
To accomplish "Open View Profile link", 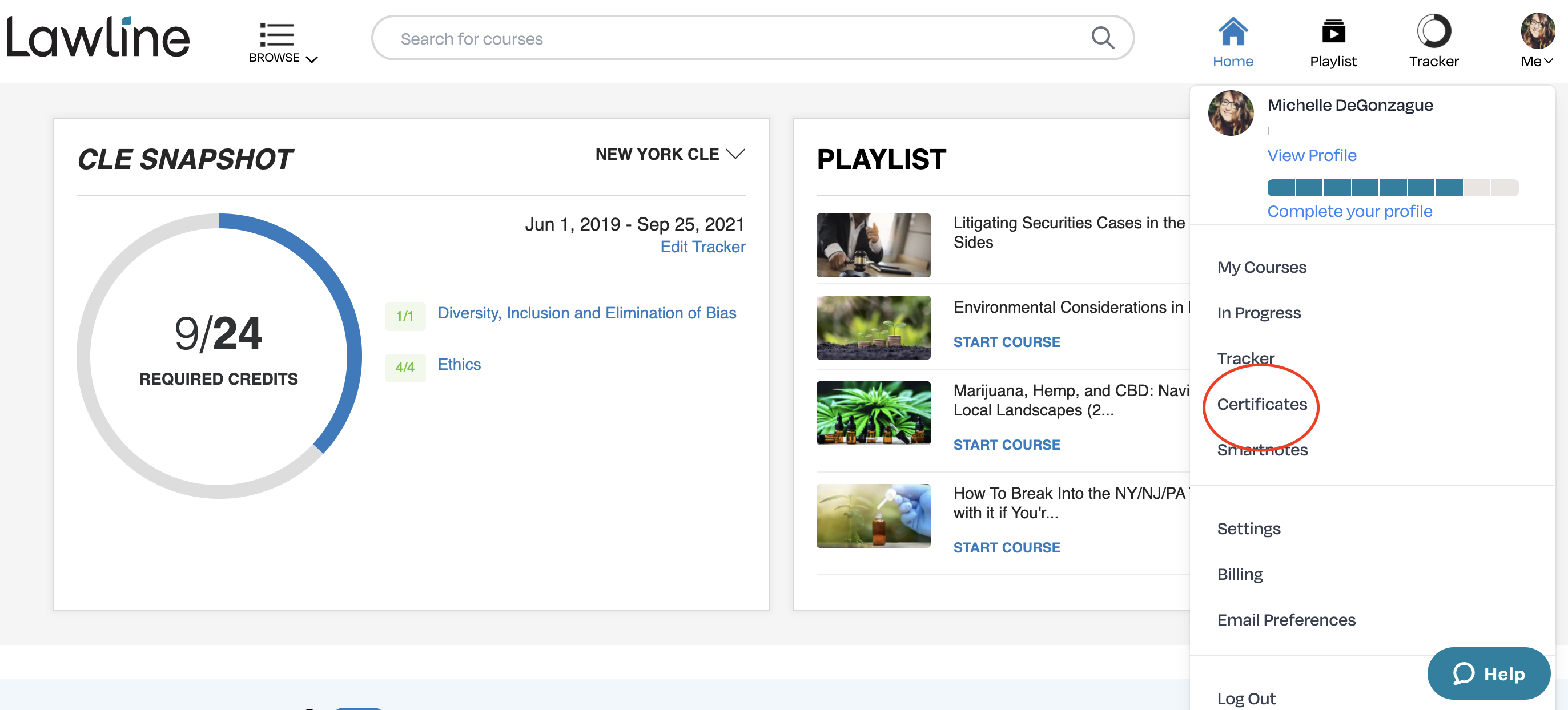I will [1312, 155].
